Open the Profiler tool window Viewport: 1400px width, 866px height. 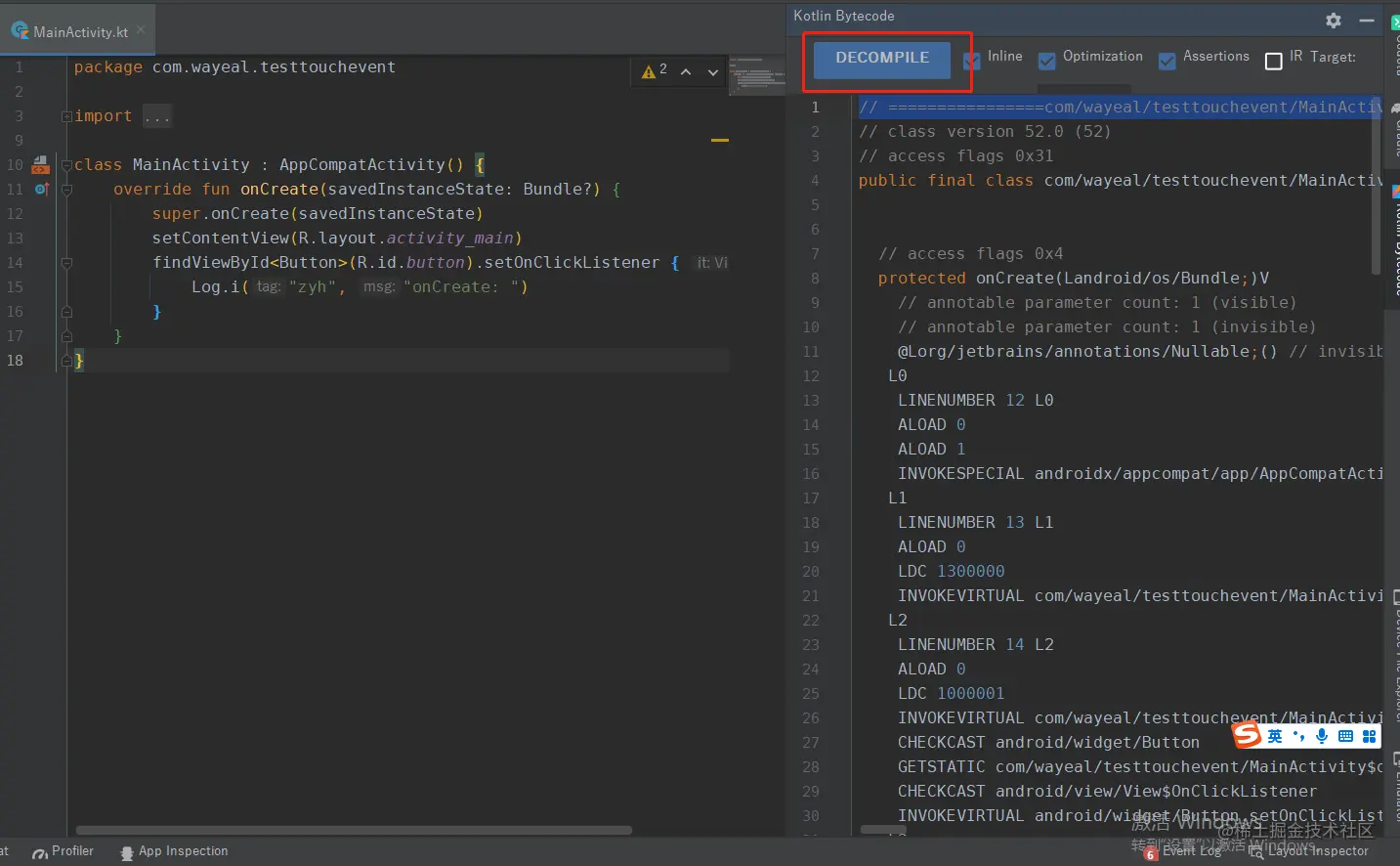pos(63,851)
